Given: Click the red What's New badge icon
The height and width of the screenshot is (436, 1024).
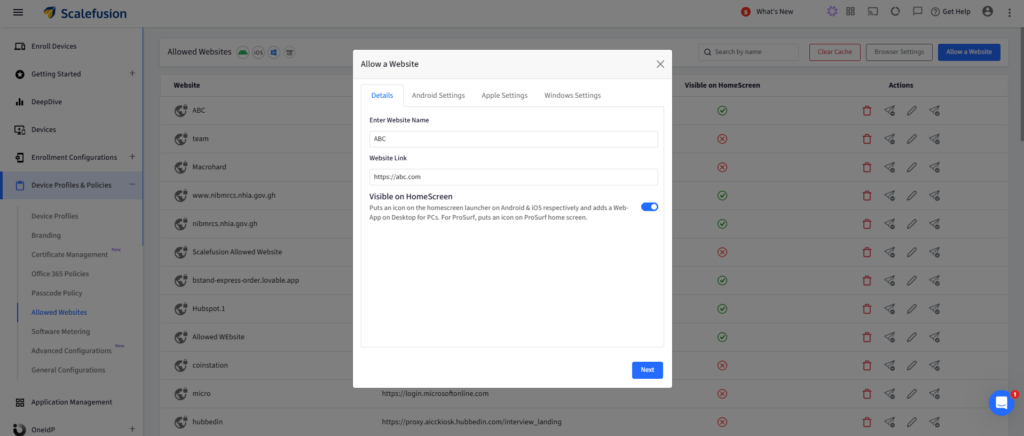Looking at the screenshot, I should (x=745, y=12).
